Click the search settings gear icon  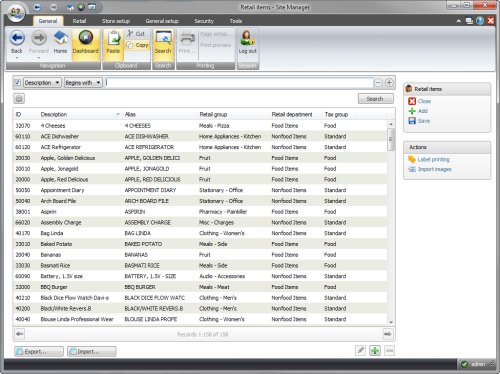pyautogui.click(x=19, y=98)
